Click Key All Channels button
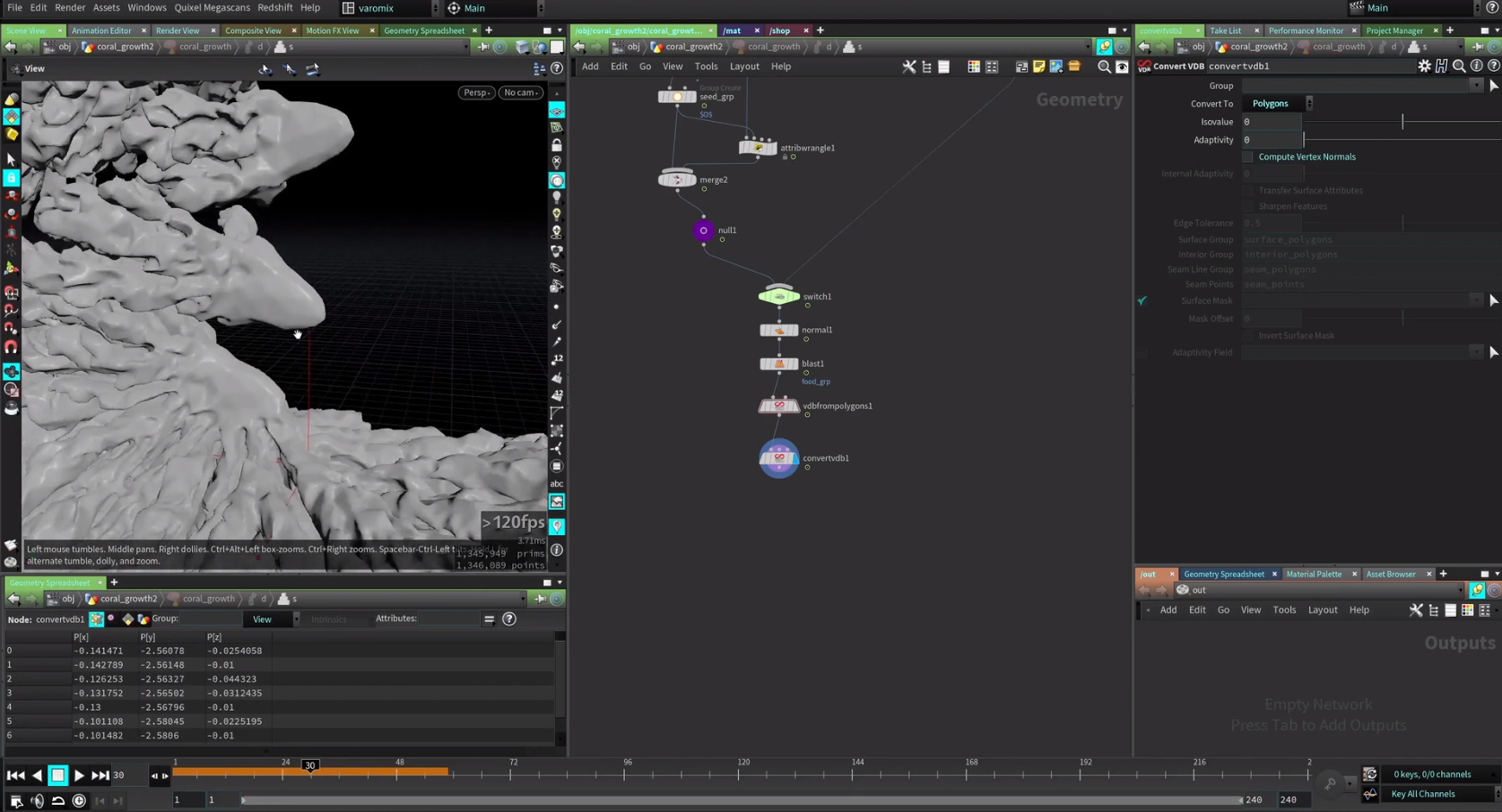This screenshot has width=1502, height=812. (1422, 794)
